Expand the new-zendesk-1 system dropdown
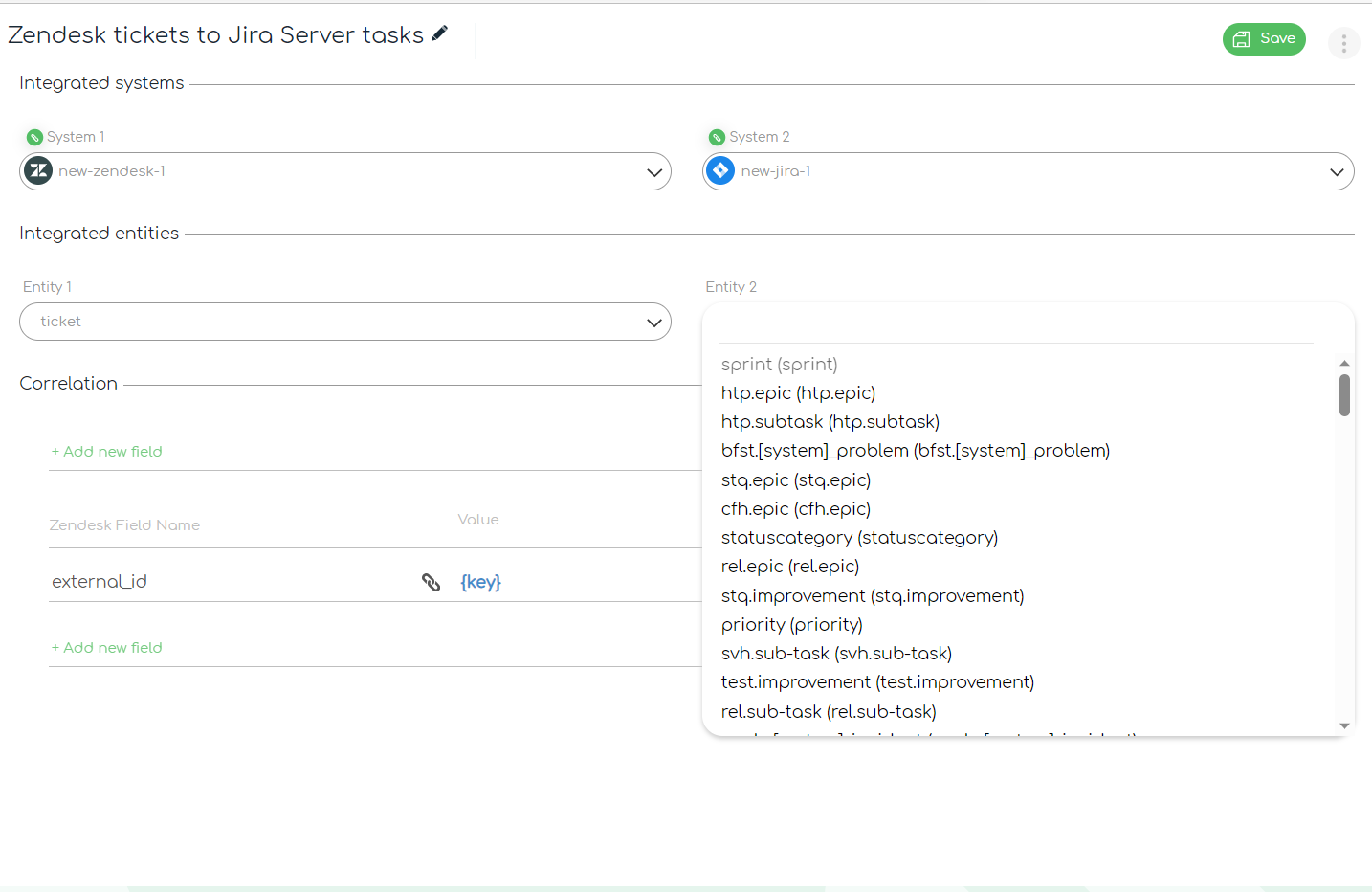1372x892 pixels. pyautogui.click(x=345, y=171)
